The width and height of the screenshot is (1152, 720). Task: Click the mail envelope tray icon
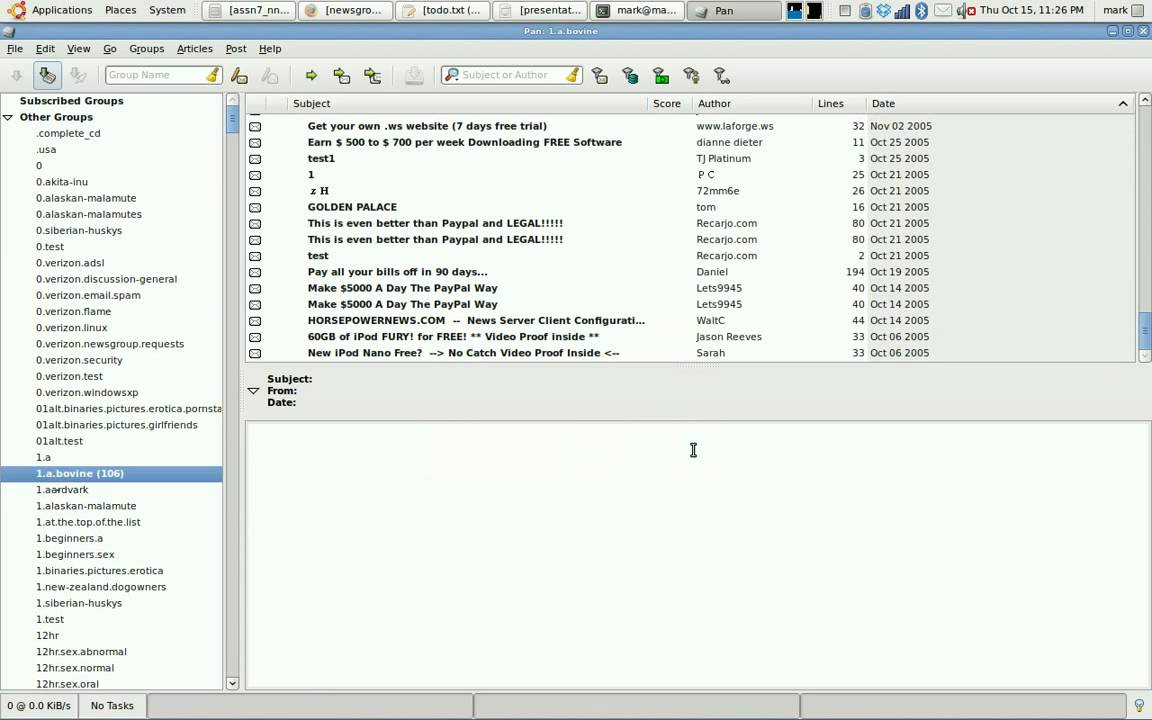(x=943, y=10)
